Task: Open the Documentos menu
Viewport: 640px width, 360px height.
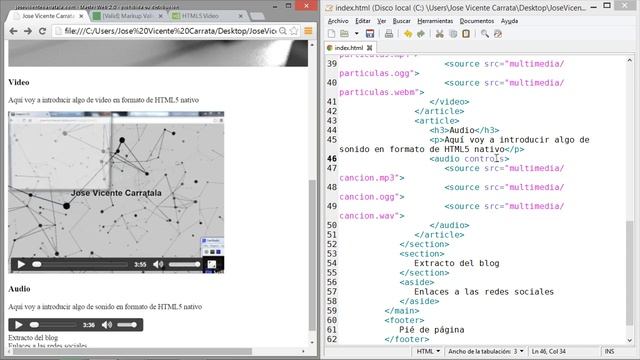Action: coord(477,21)
